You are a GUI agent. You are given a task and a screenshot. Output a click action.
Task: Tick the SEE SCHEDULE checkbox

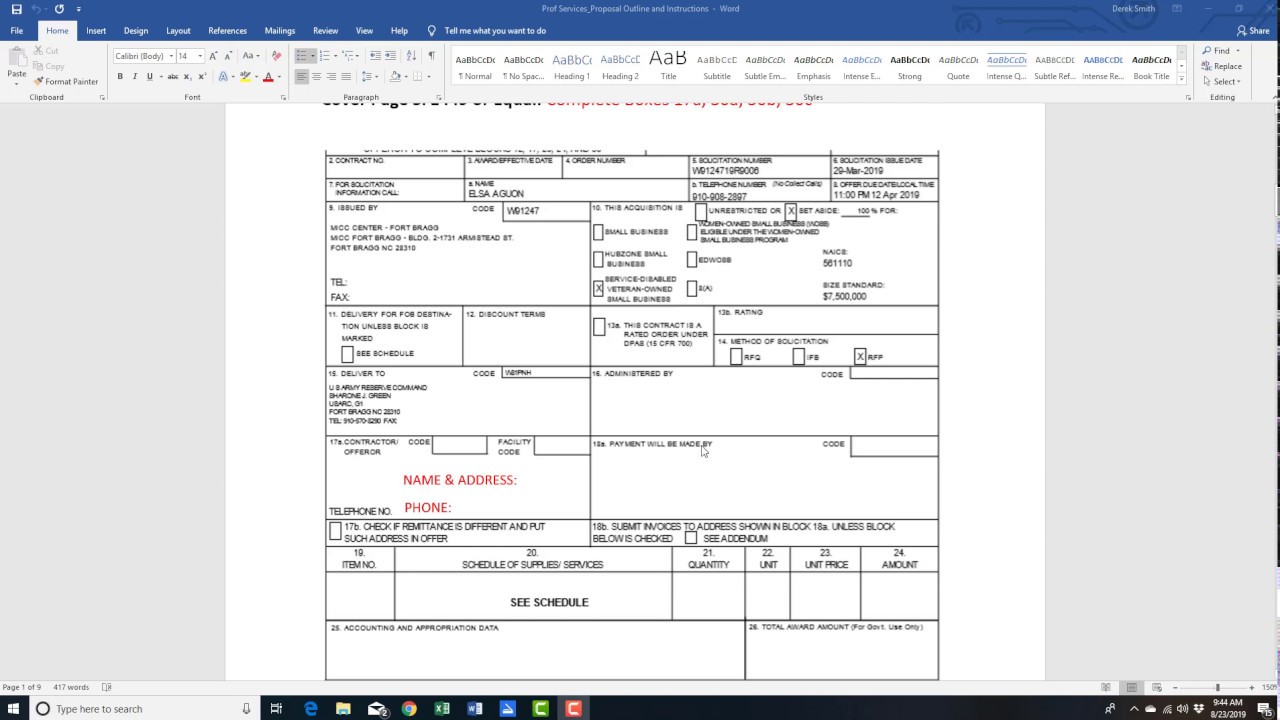(x=347, y=354)
